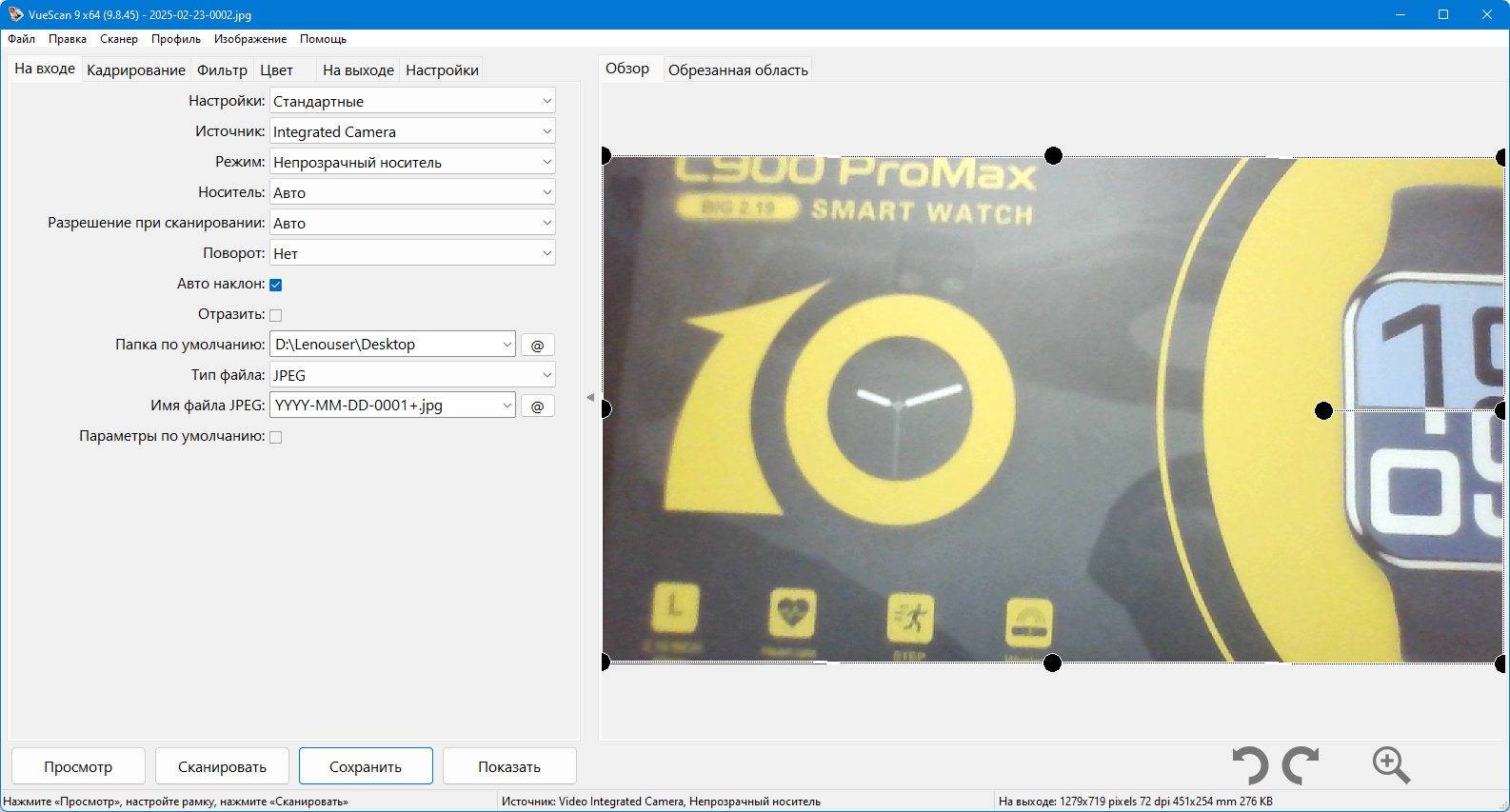Viewport: 1510px width, 812px height.
Task: Open the Сканер menu
Action: [119, 39]
